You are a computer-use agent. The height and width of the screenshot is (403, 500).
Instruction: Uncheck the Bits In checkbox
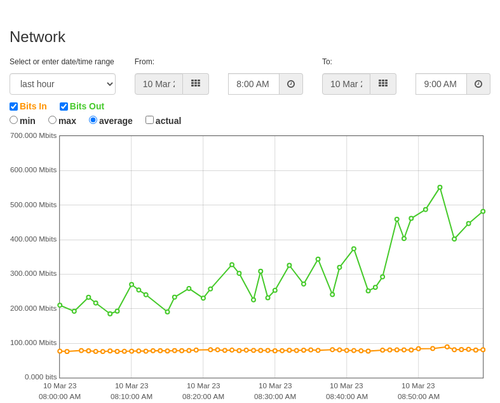[x=14, y=106]
